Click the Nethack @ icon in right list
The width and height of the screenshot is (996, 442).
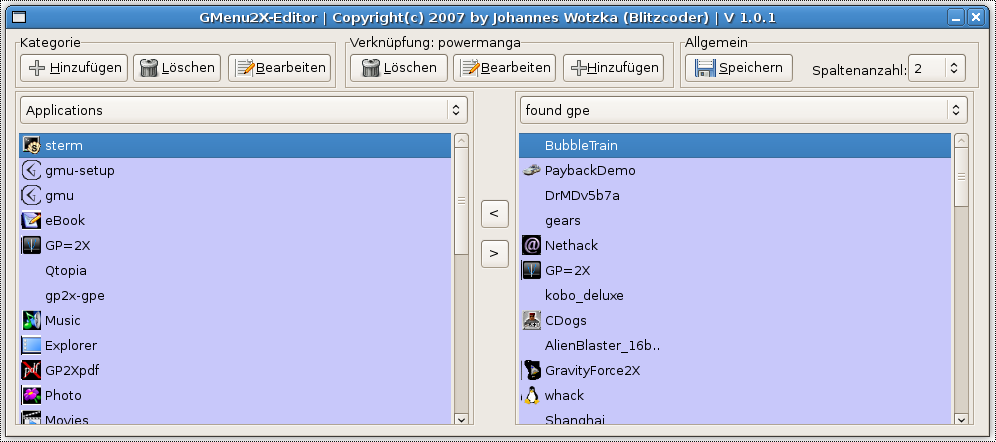tap(531, 245)
